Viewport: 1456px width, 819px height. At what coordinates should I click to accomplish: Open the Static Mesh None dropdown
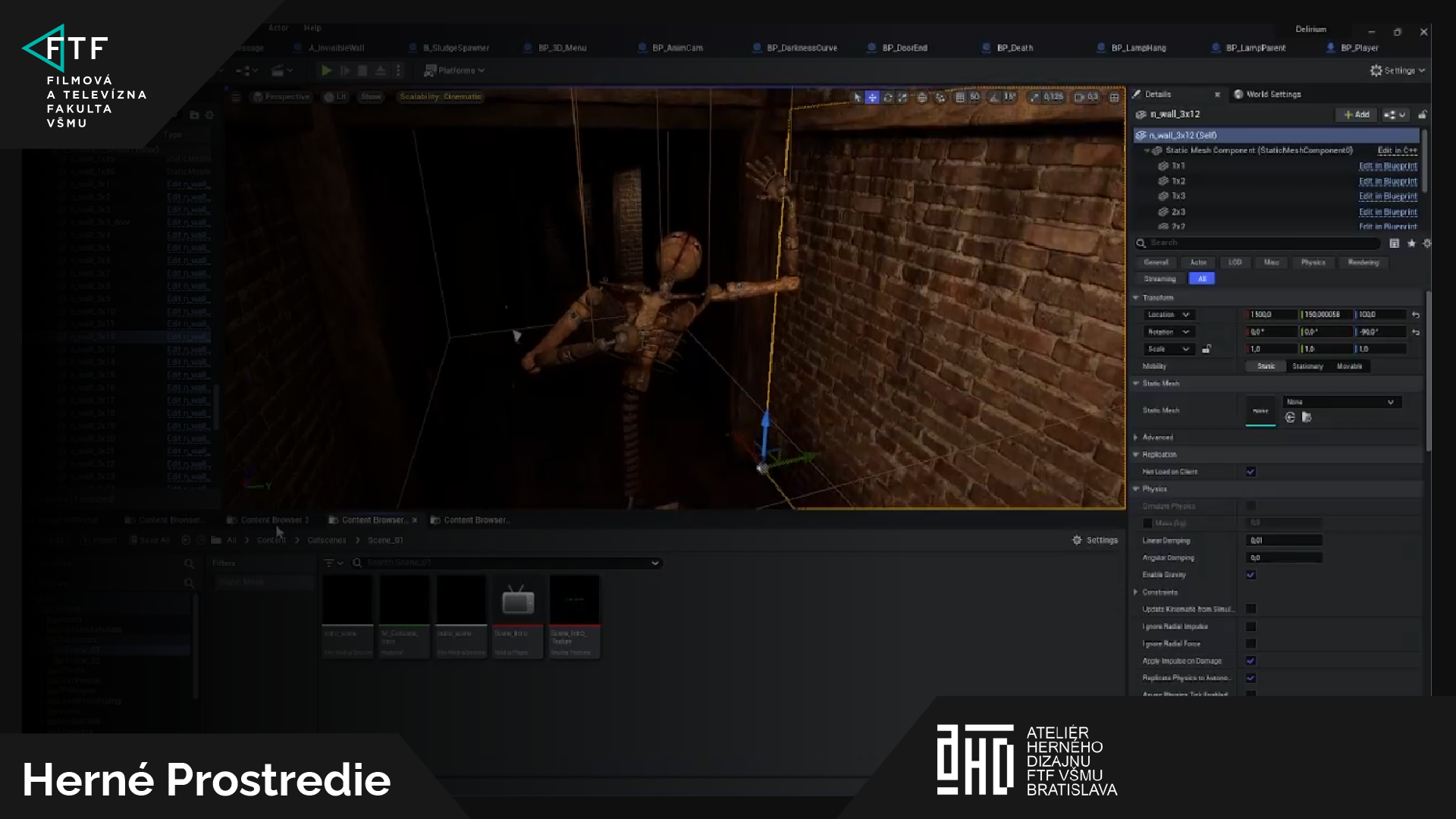pyautogui.click(x=1341, y=402)
